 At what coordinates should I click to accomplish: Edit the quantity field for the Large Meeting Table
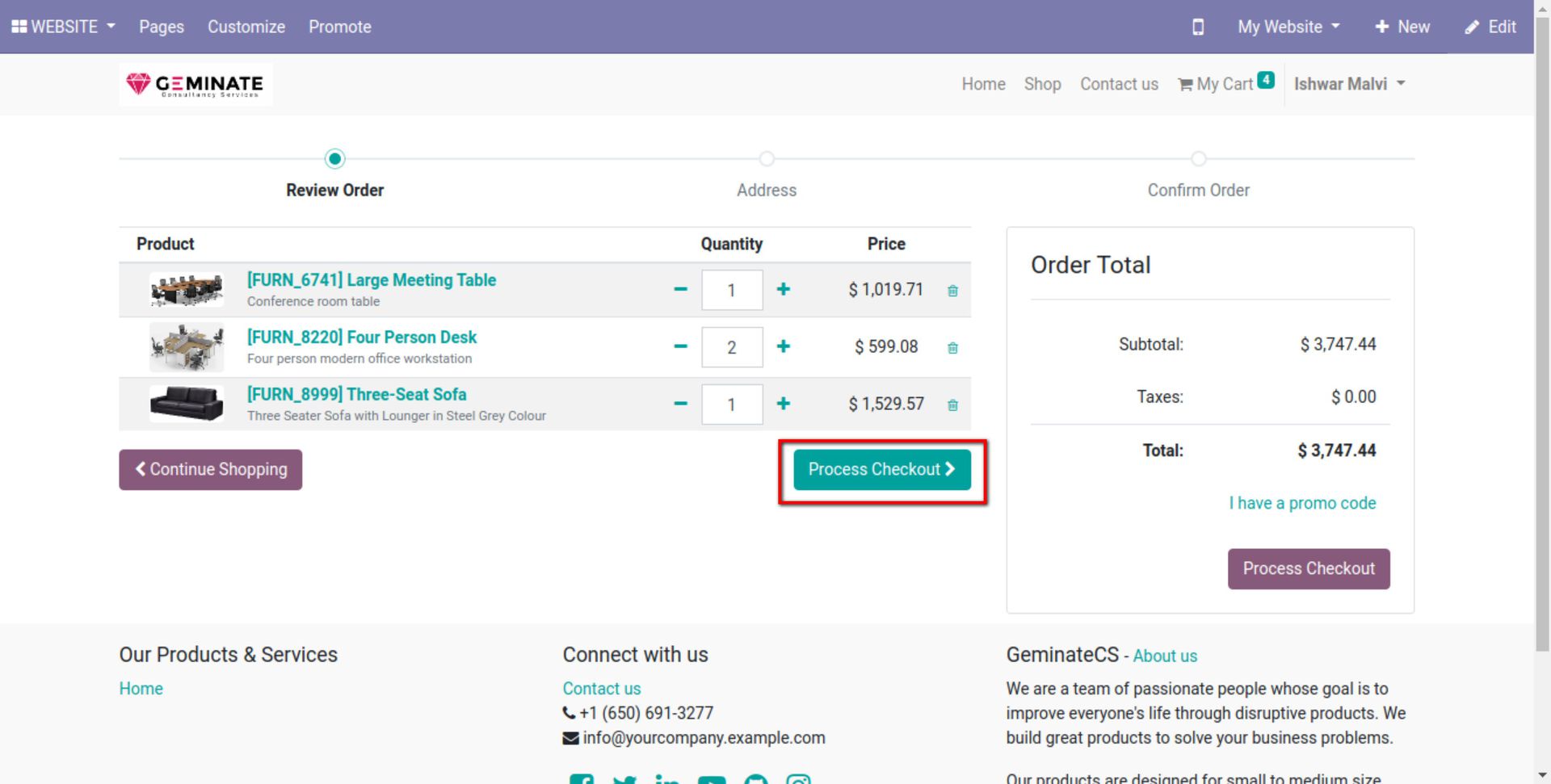pyautogui.click(x=732, y=290)
